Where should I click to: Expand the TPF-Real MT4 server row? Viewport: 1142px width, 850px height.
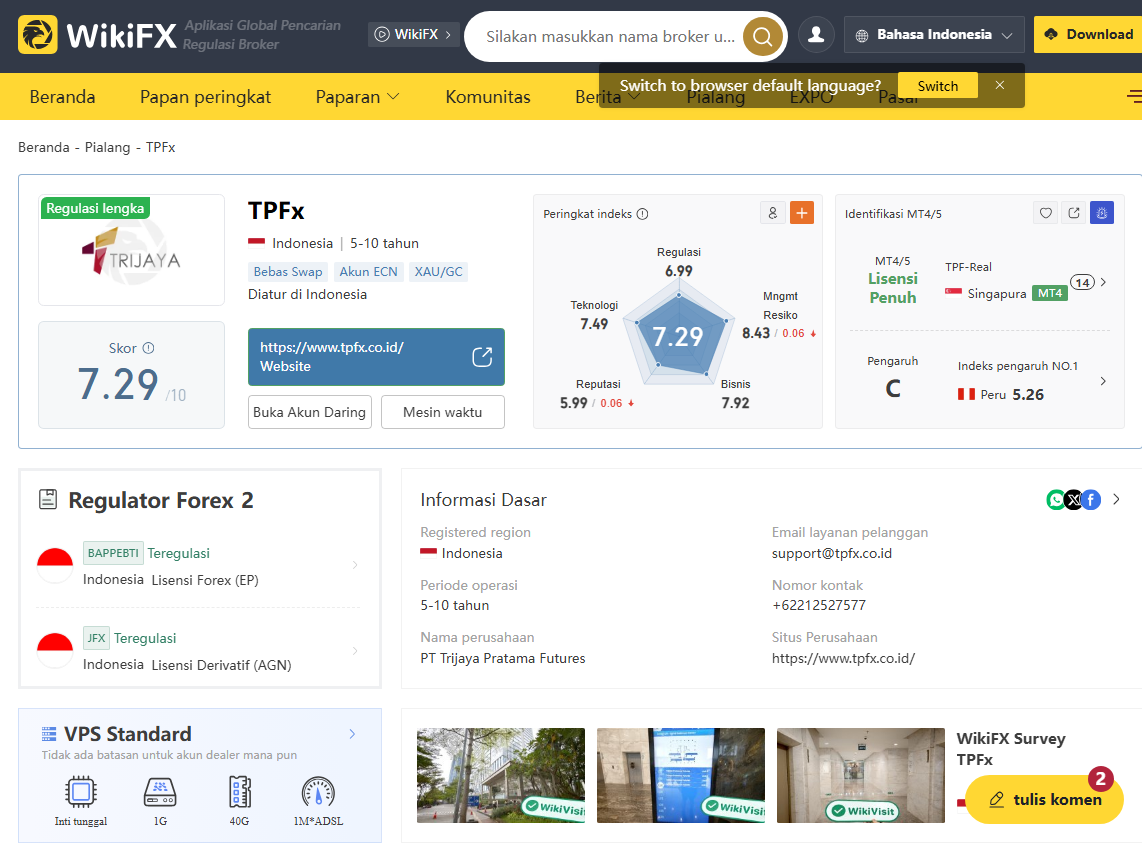click(1103, 282)
